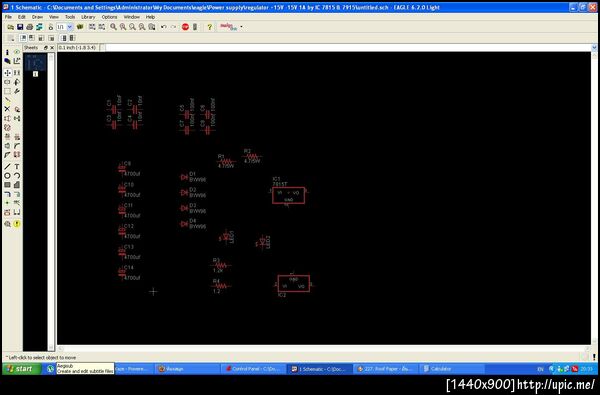Open the Errors yellow warning tool

[17, 224]
